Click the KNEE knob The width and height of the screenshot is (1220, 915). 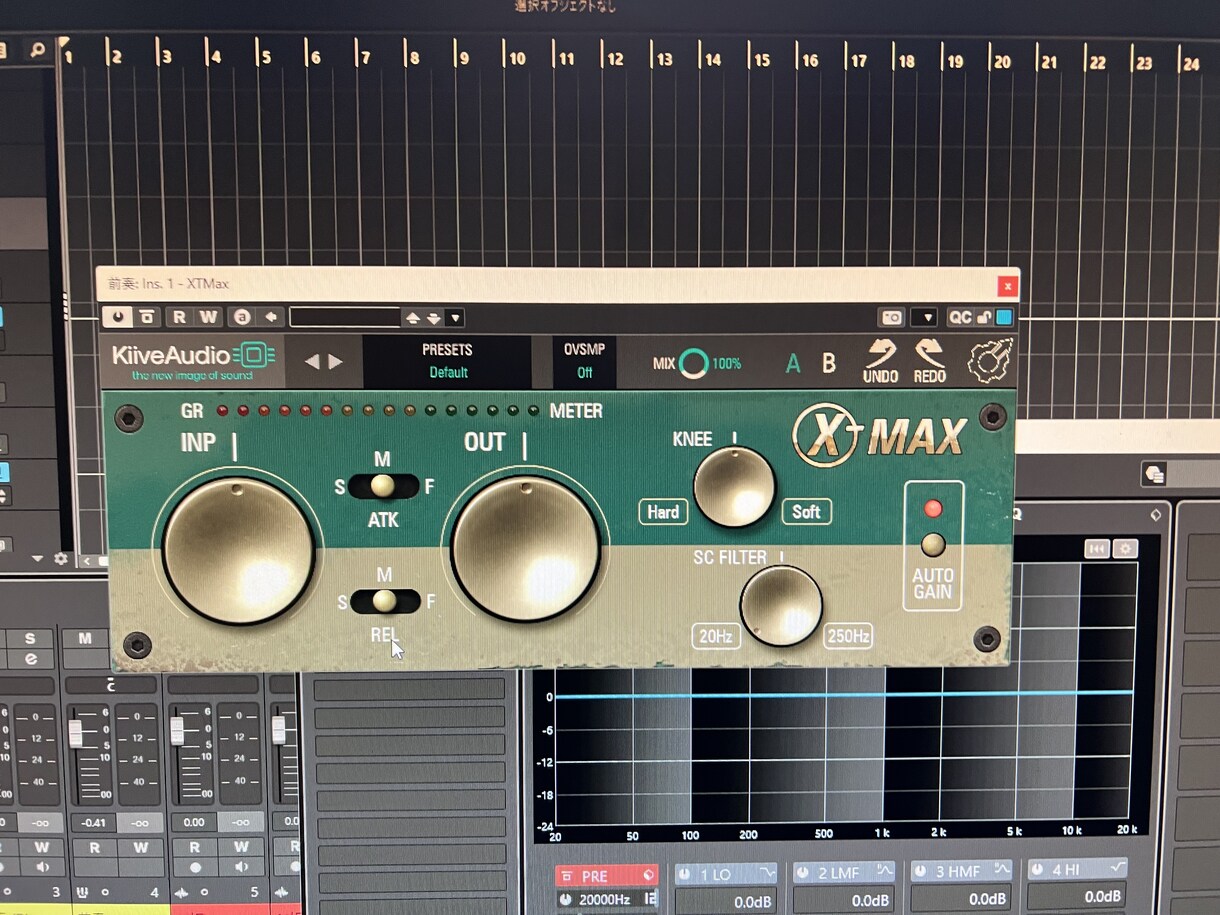tap(734, 487)
